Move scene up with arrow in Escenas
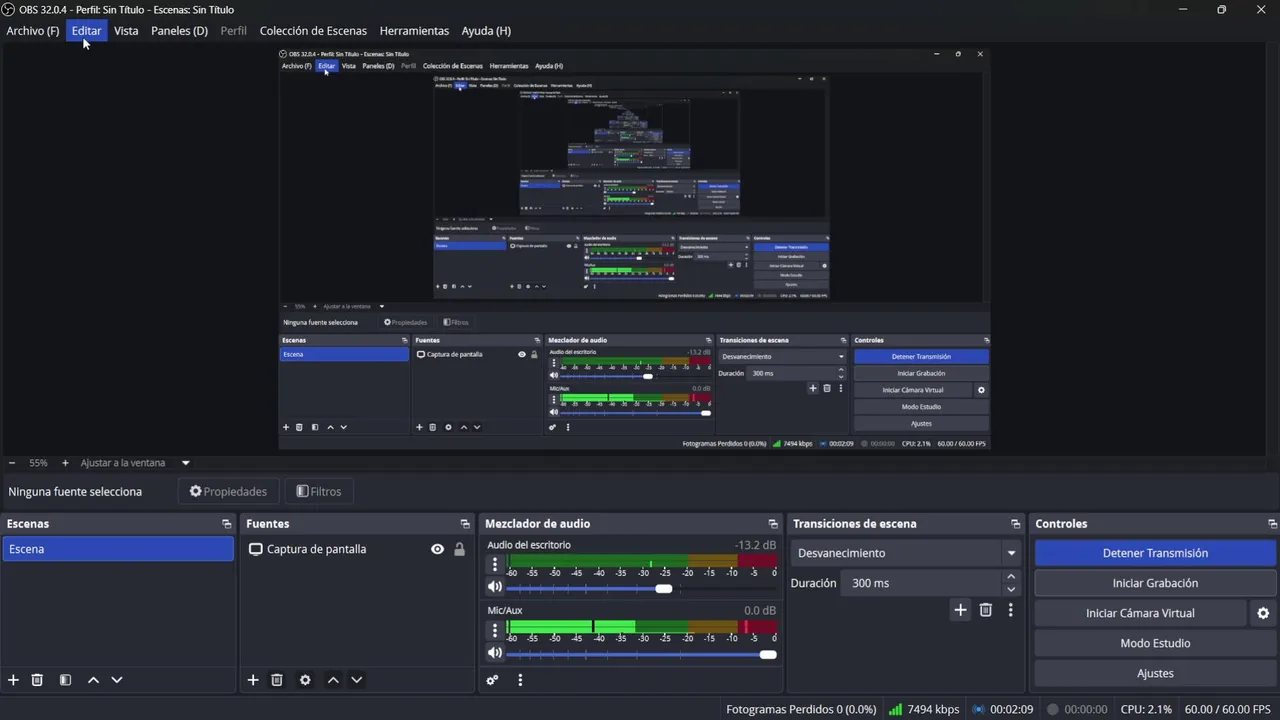The height and width of the screenshot is (720, 1280). point(93,680)
